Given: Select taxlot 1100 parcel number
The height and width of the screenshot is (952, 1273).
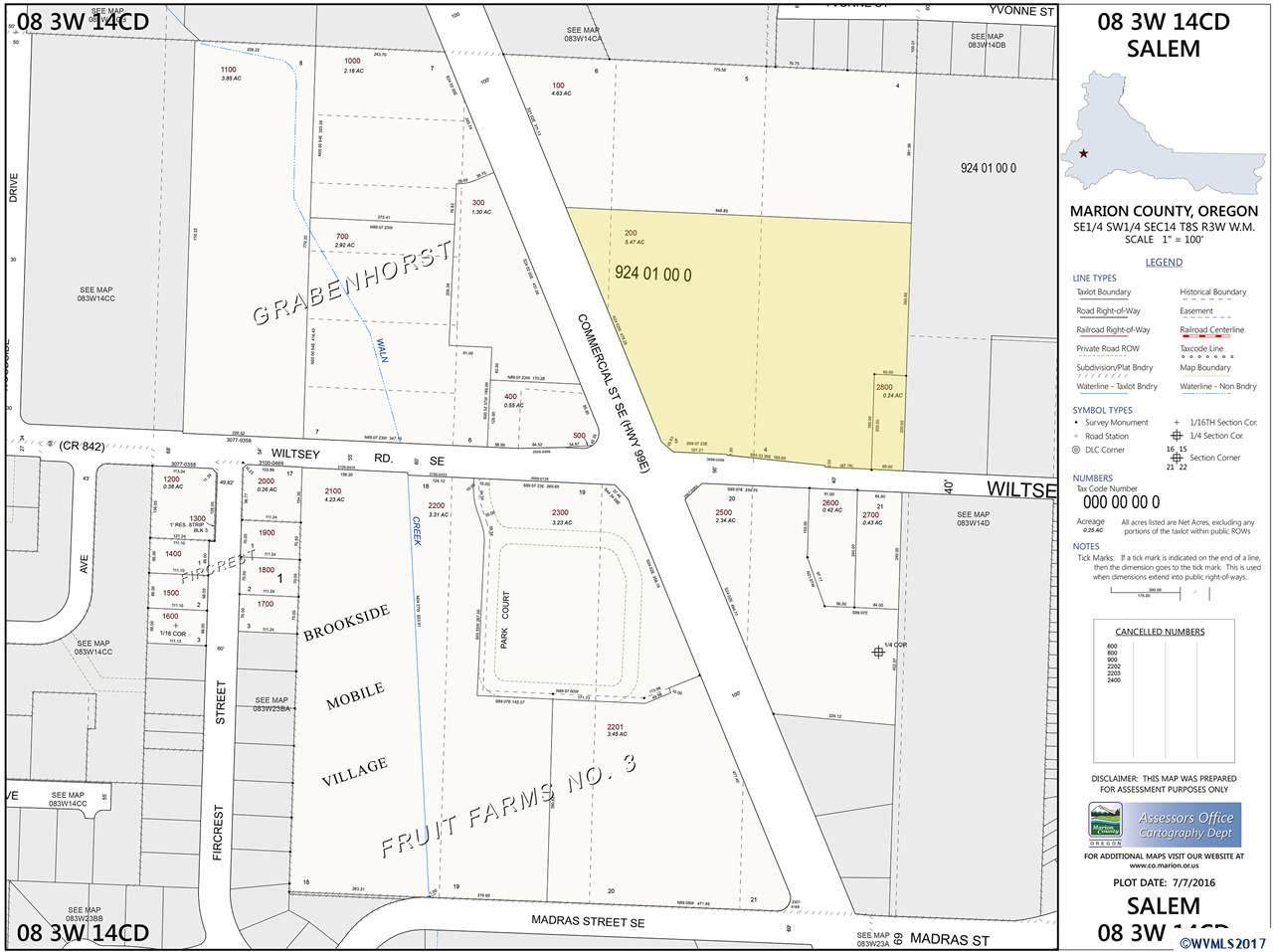Looking at the screenshot, I should (228, 69).
